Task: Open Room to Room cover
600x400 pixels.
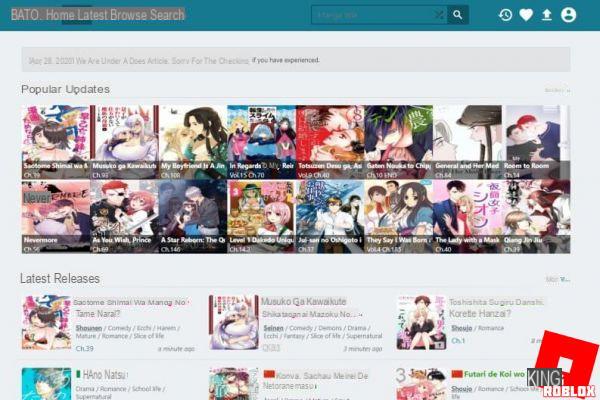Action: [x=536, y=142]
